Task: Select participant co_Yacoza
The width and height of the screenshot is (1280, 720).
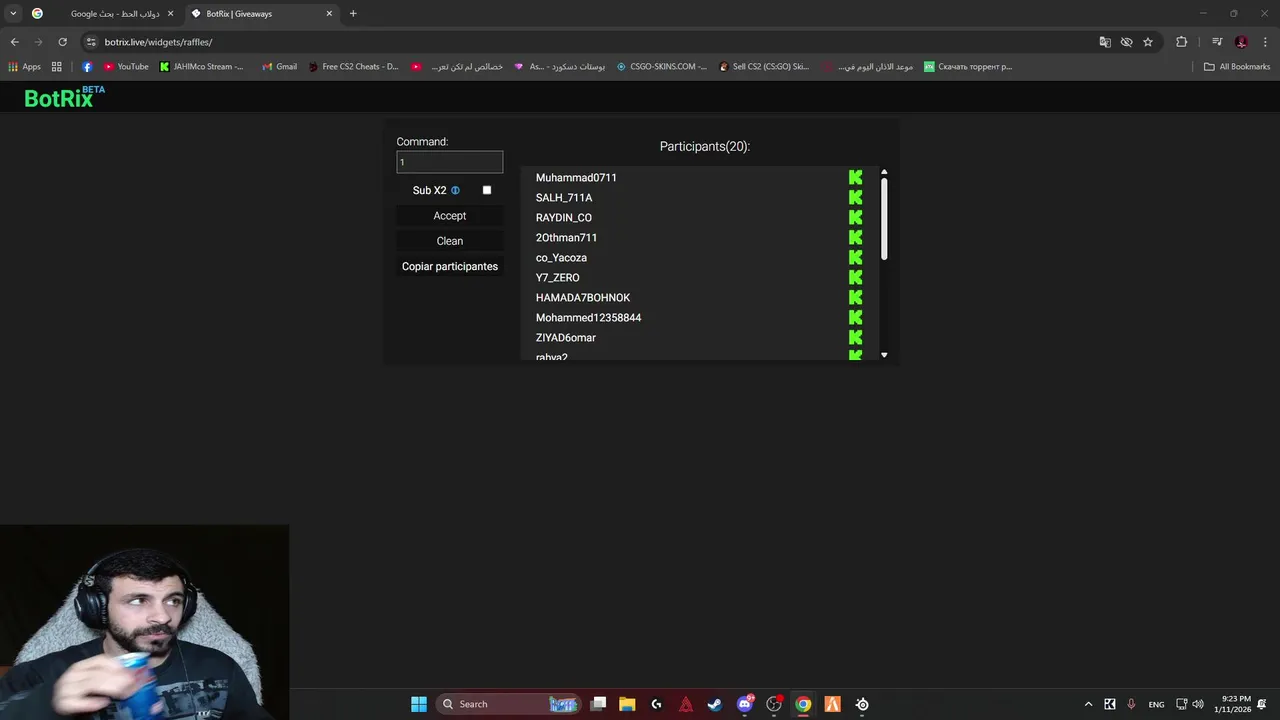Action: pos(561,258)
